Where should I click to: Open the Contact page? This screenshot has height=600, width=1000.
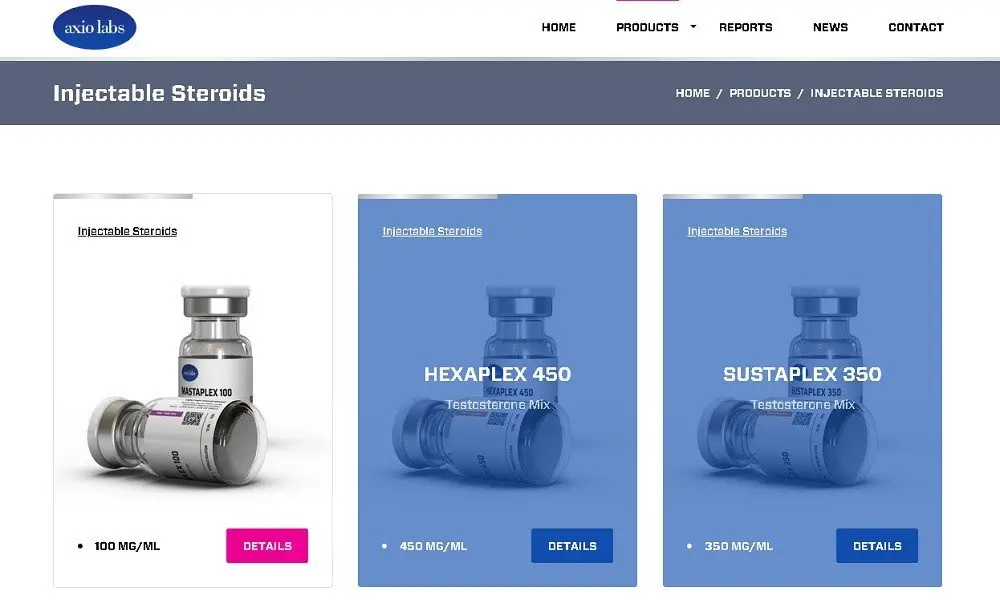coord(916,27)
